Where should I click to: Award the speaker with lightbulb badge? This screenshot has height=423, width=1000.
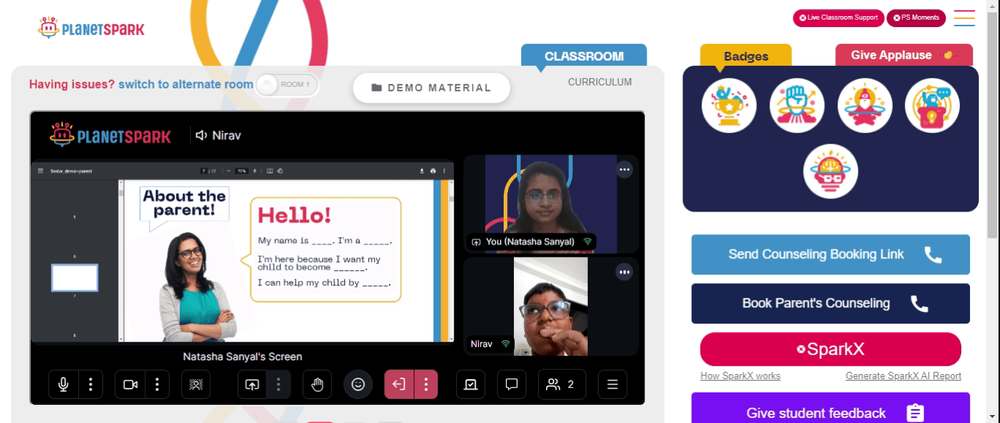click(x=932, y=106)
